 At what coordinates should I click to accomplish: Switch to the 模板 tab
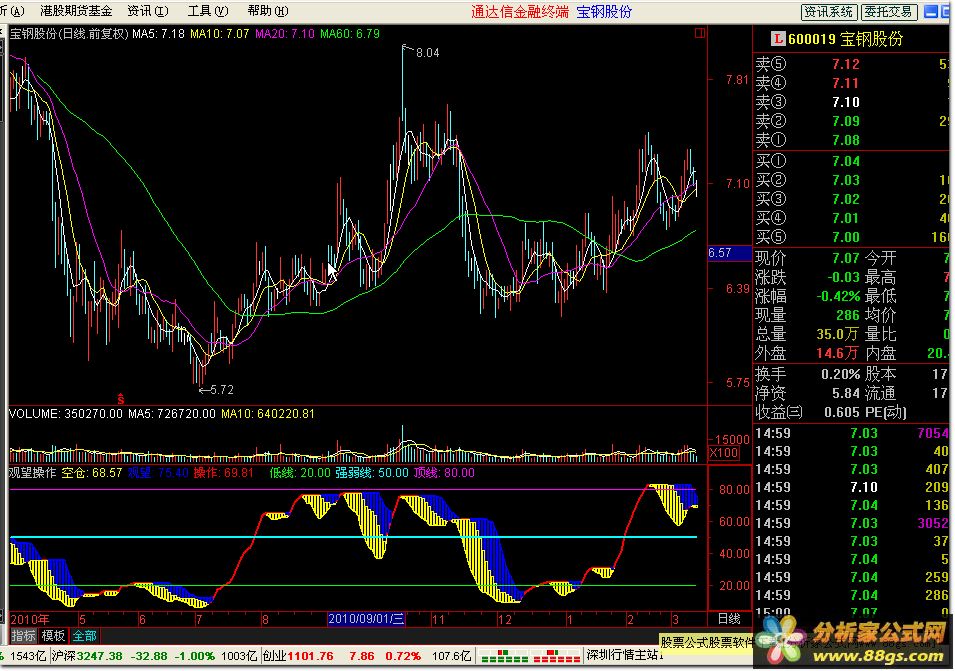point(53,636)
